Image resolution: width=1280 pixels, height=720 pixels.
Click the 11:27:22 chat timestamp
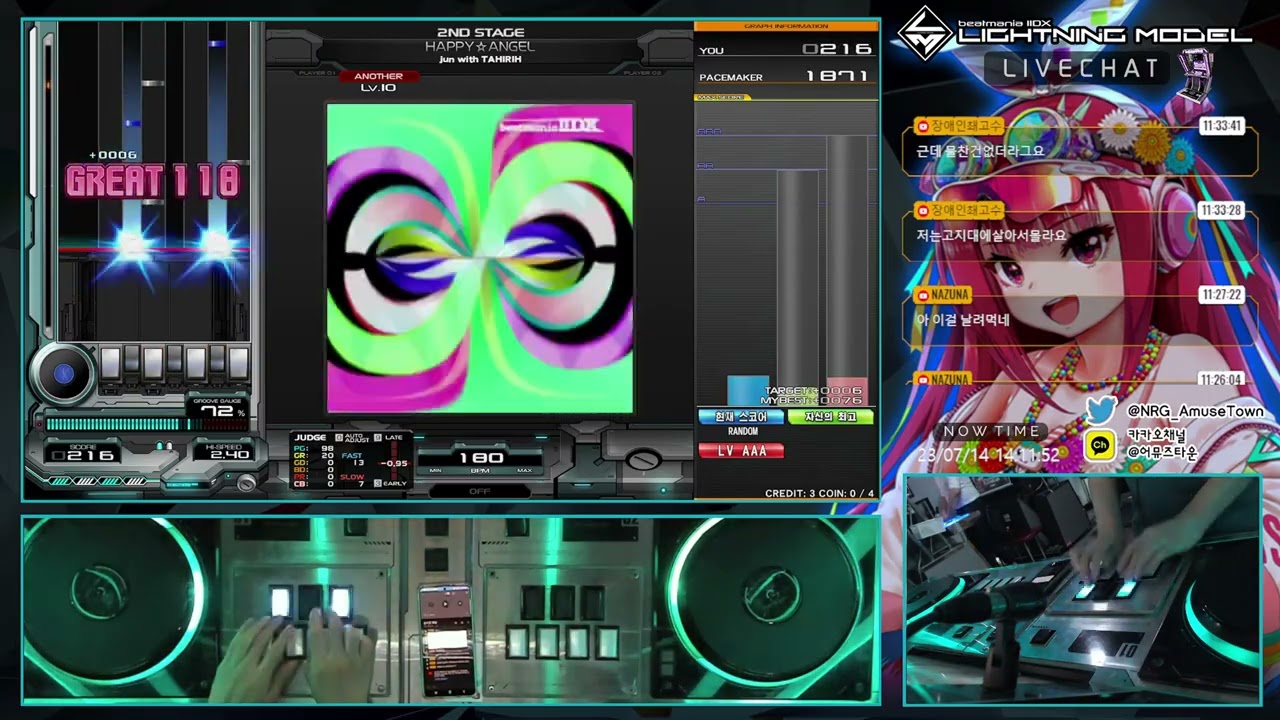[1222, 295]
